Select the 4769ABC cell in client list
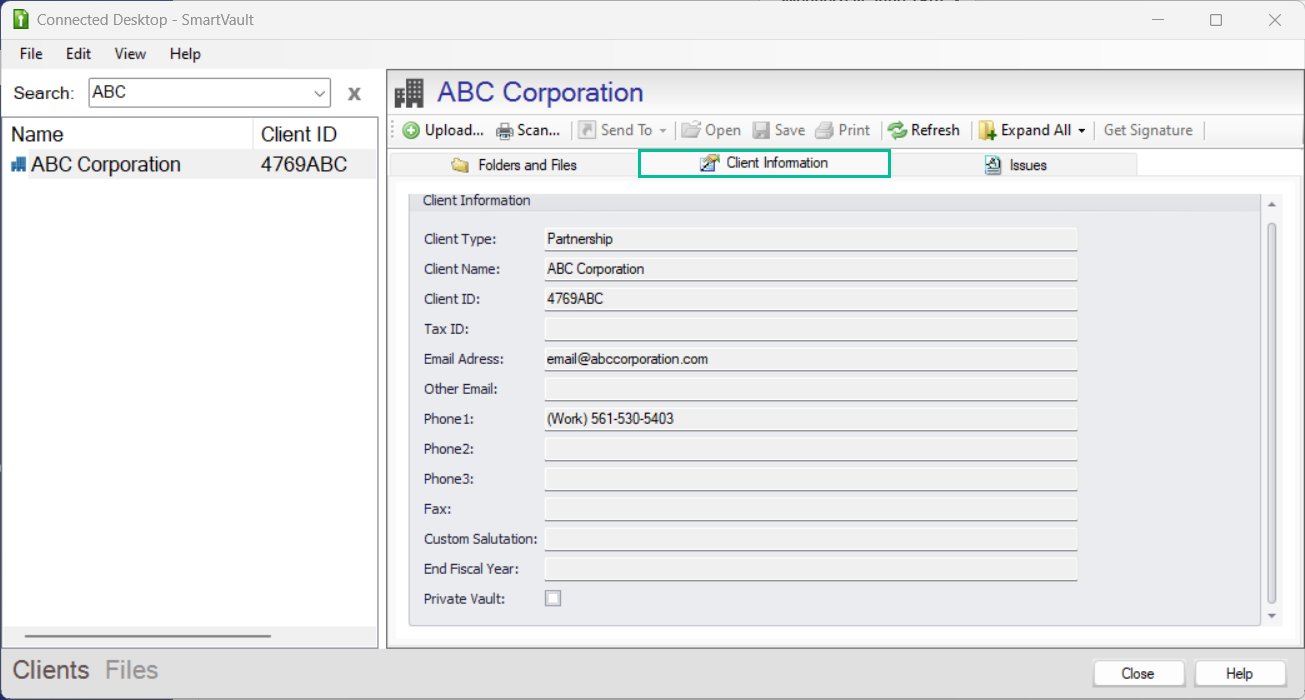Image resolution: width=1305 pixels, height=700 pixels. click(x=304, y=165)
